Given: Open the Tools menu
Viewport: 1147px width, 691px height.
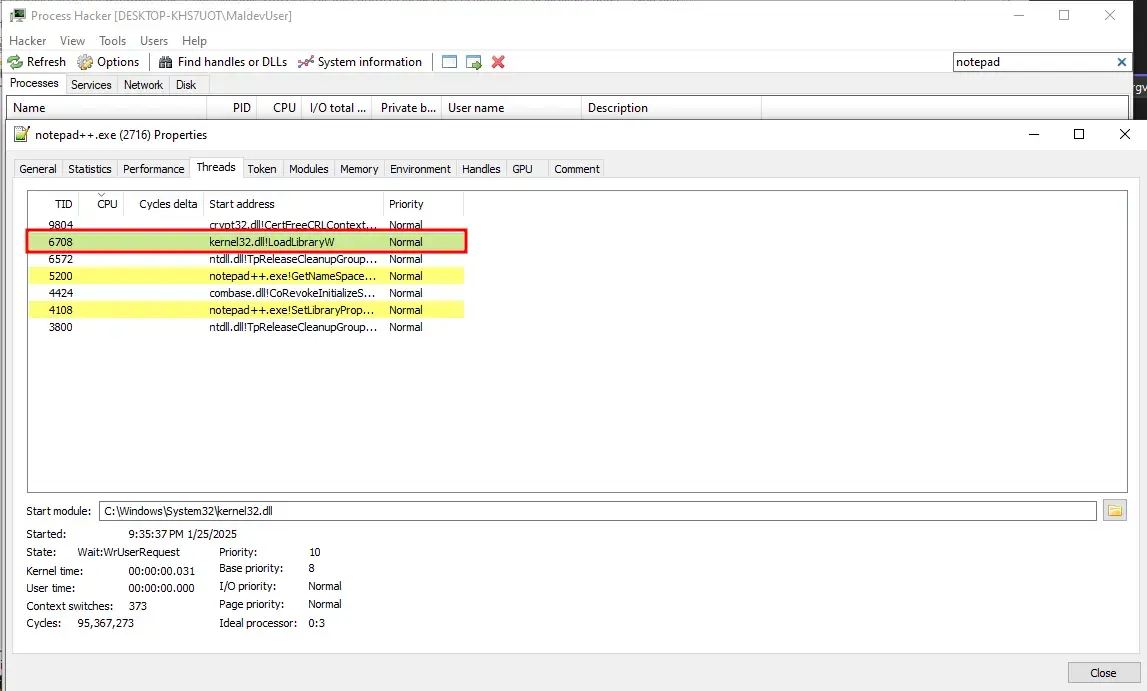Looking at the screenshot, I should pos(112,41).
